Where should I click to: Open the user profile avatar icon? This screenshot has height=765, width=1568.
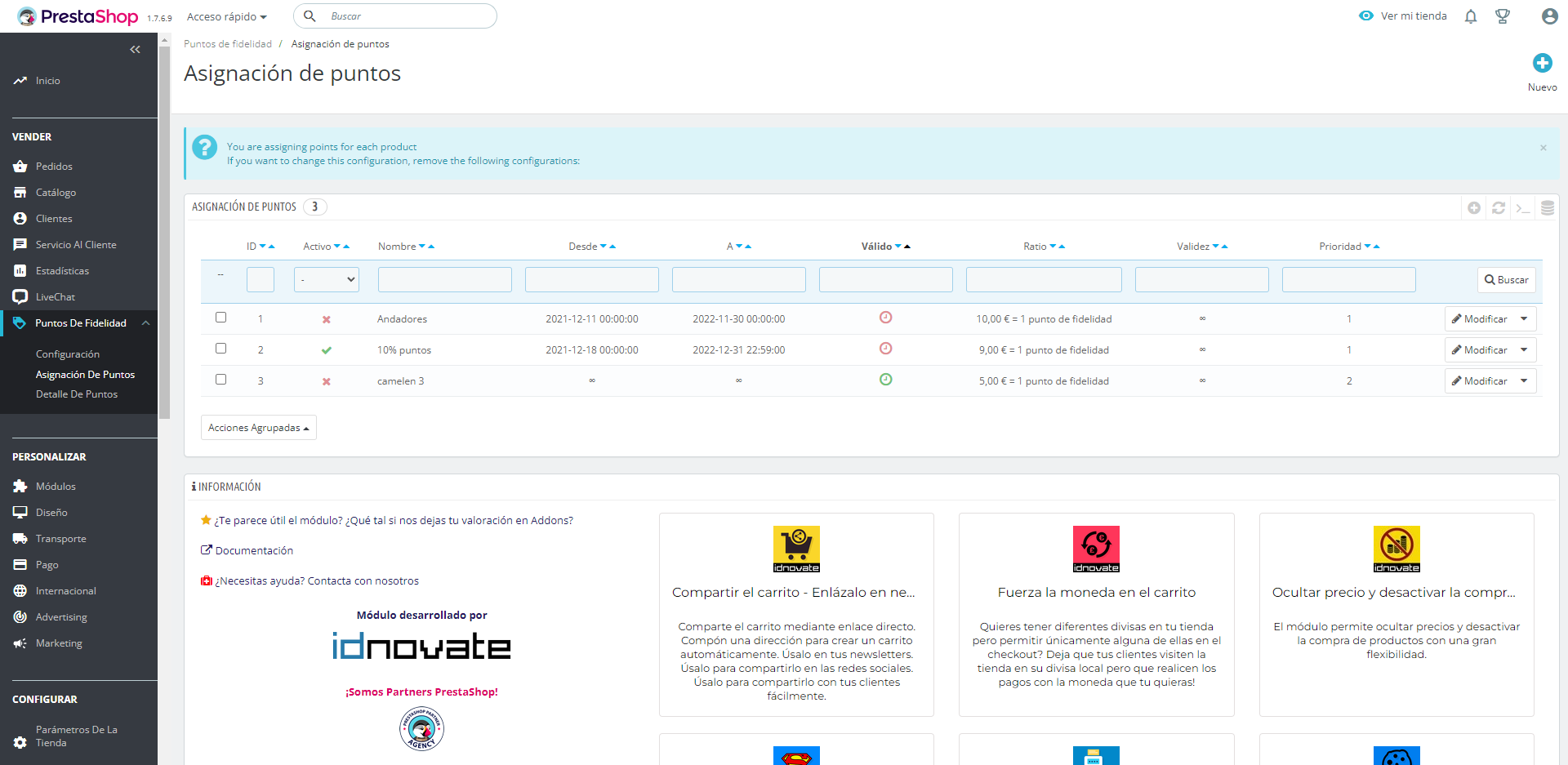1549,16
